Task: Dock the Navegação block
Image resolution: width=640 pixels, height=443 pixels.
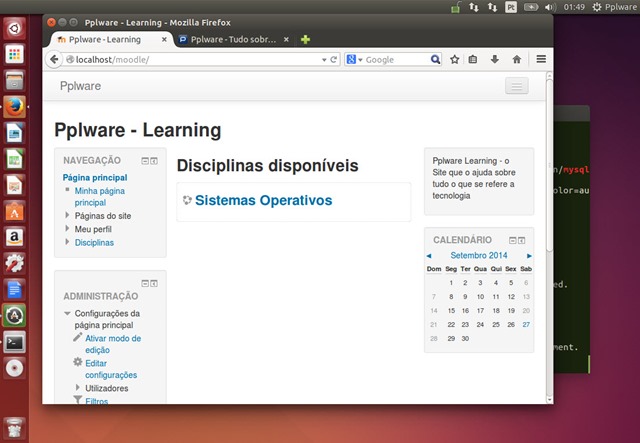Action: pyautogui.click(x=154, y=161)
